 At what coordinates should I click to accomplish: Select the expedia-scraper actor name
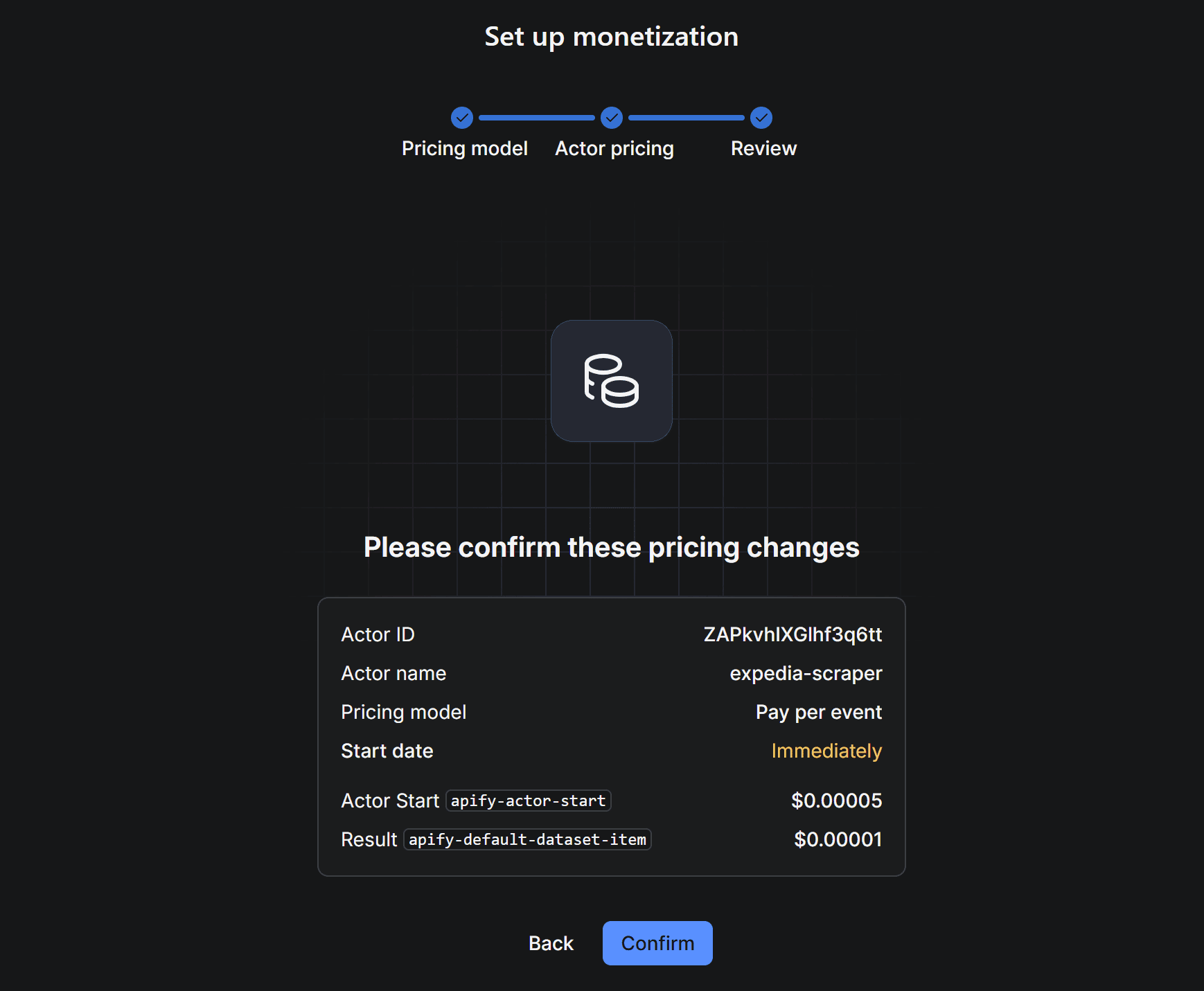click(806, 672)
